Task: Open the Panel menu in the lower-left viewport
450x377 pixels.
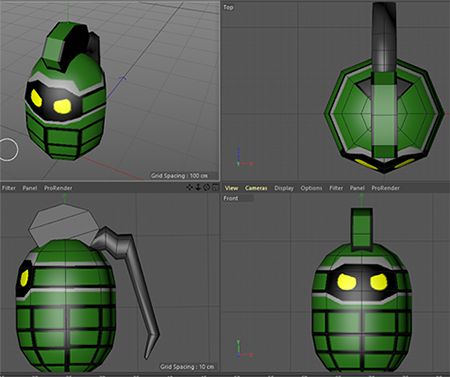Action: click(30, 188)
